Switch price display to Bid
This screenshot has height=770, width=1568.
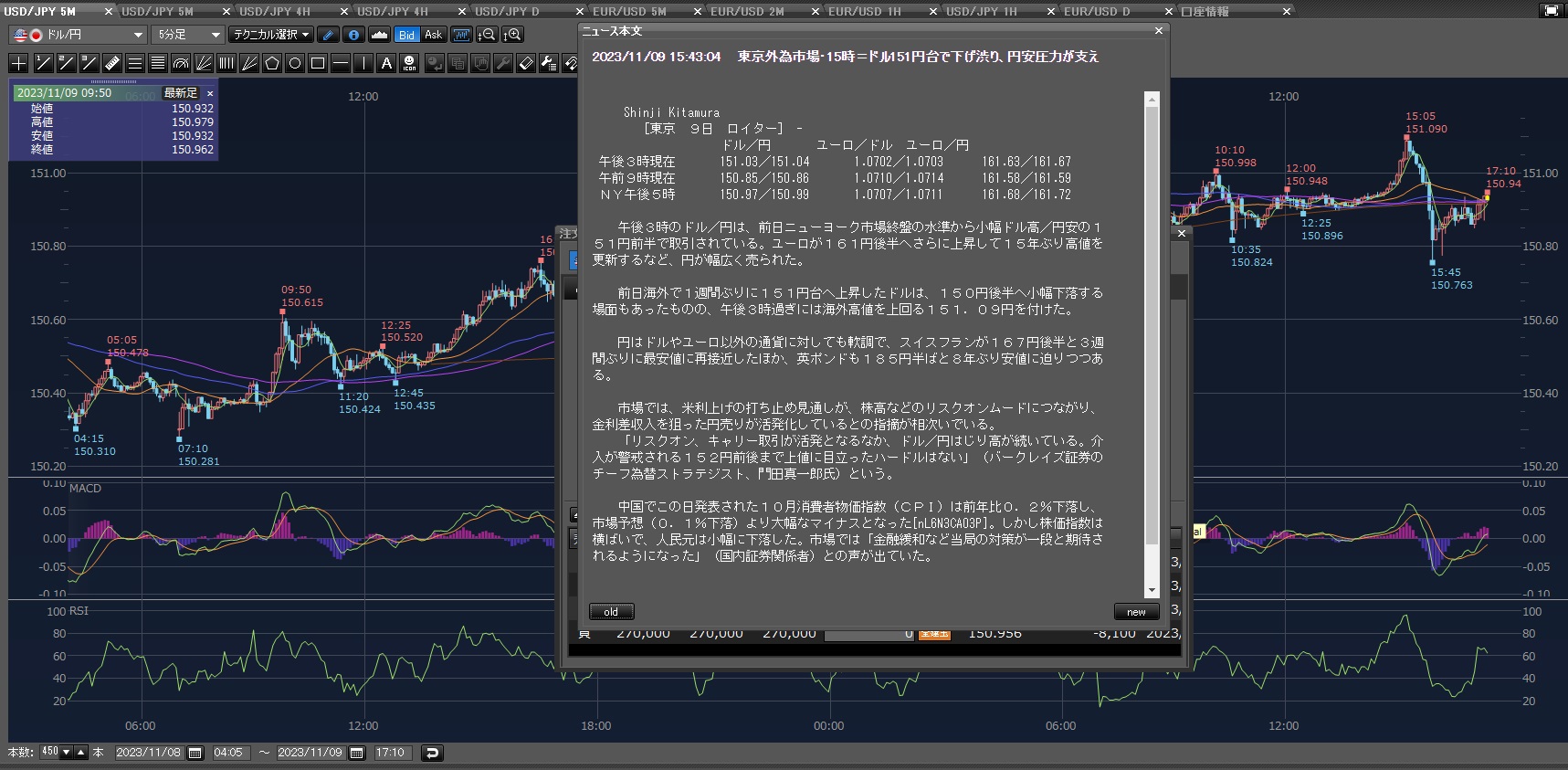point(406,35)
